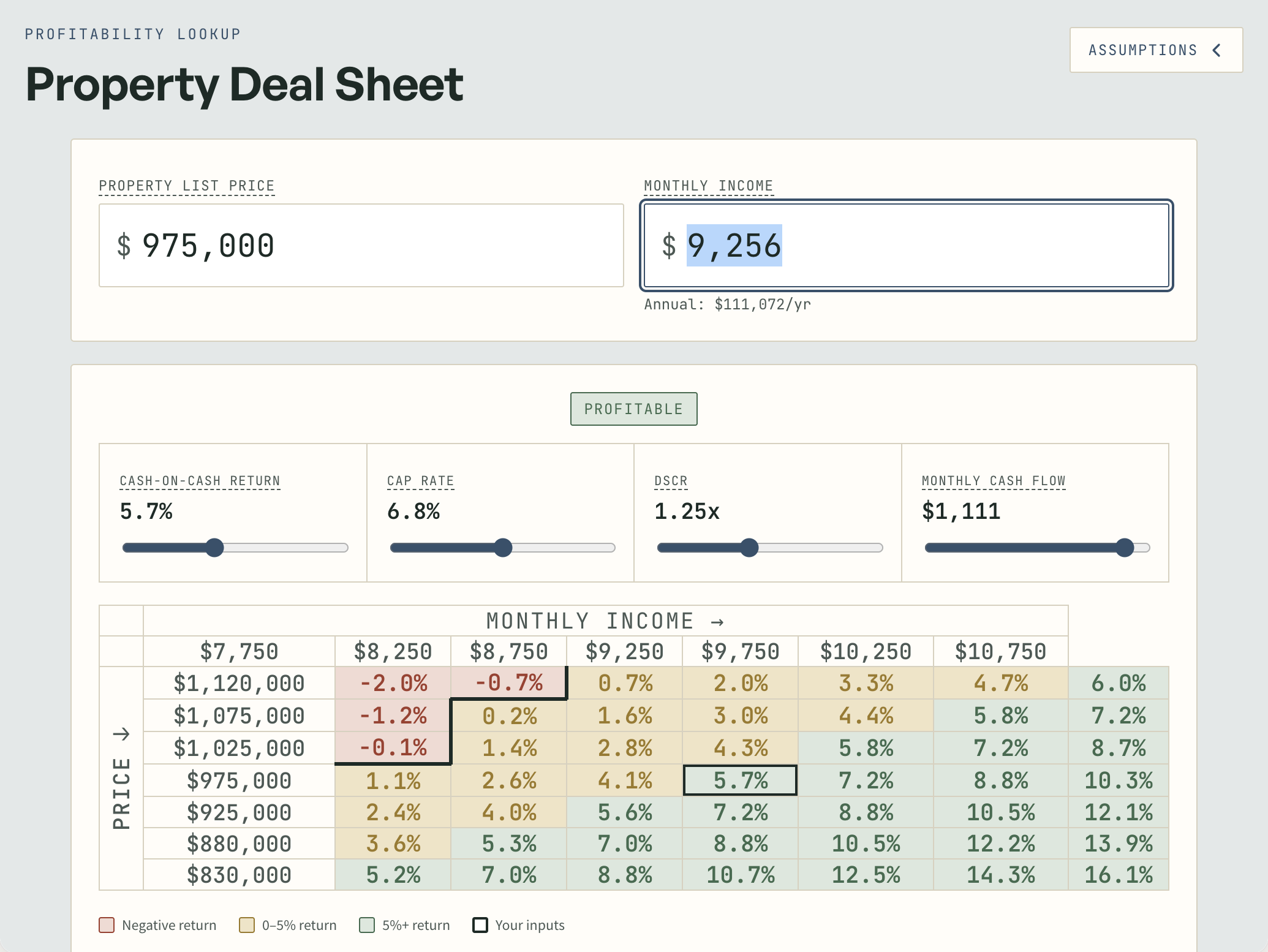Viewport: 1268px width, 952px height.
Task: Click the Profitable status badge
Action: [634, 409]
